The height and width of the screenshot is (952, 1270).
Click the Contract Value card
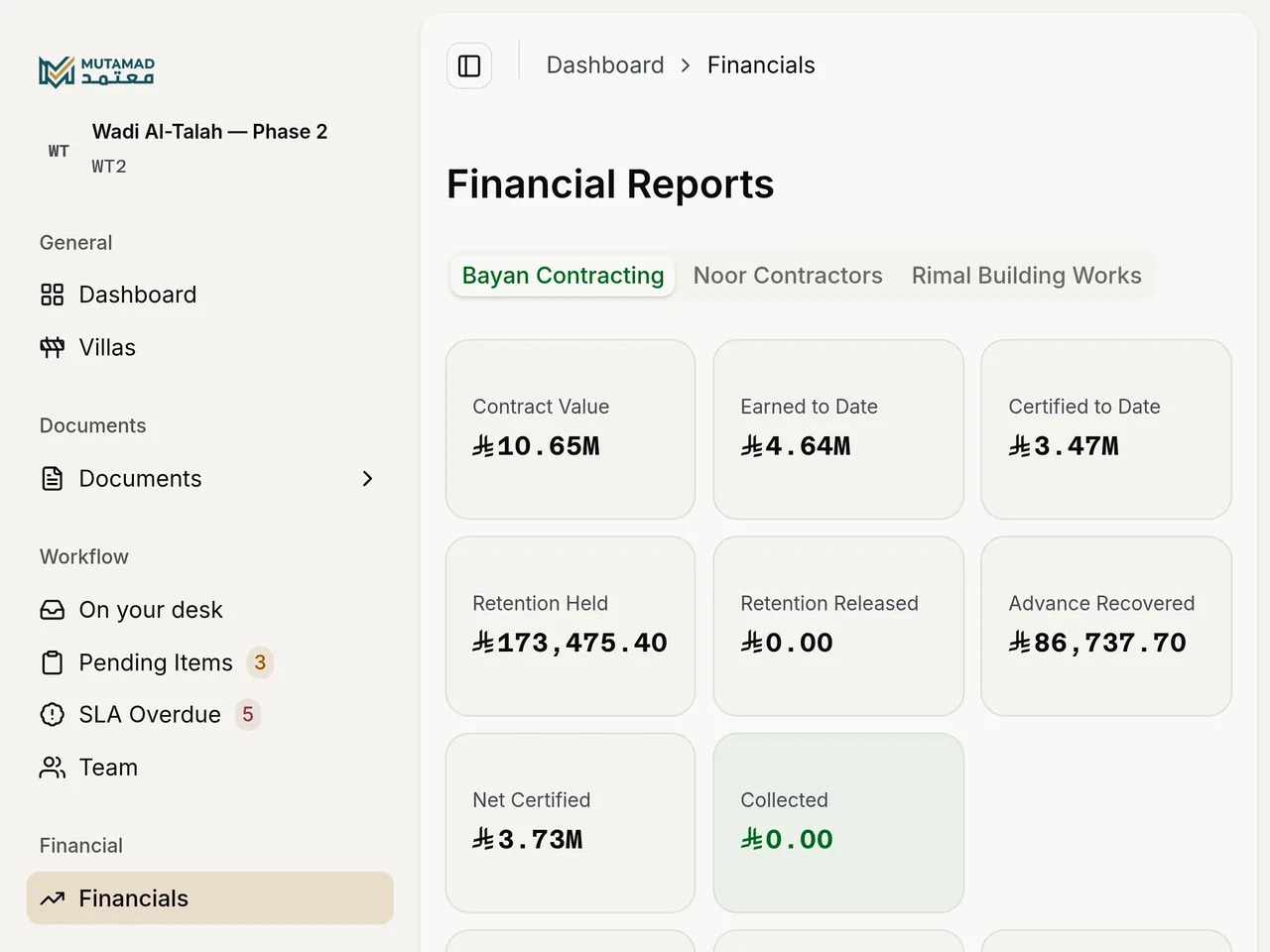tap(571, 429)
